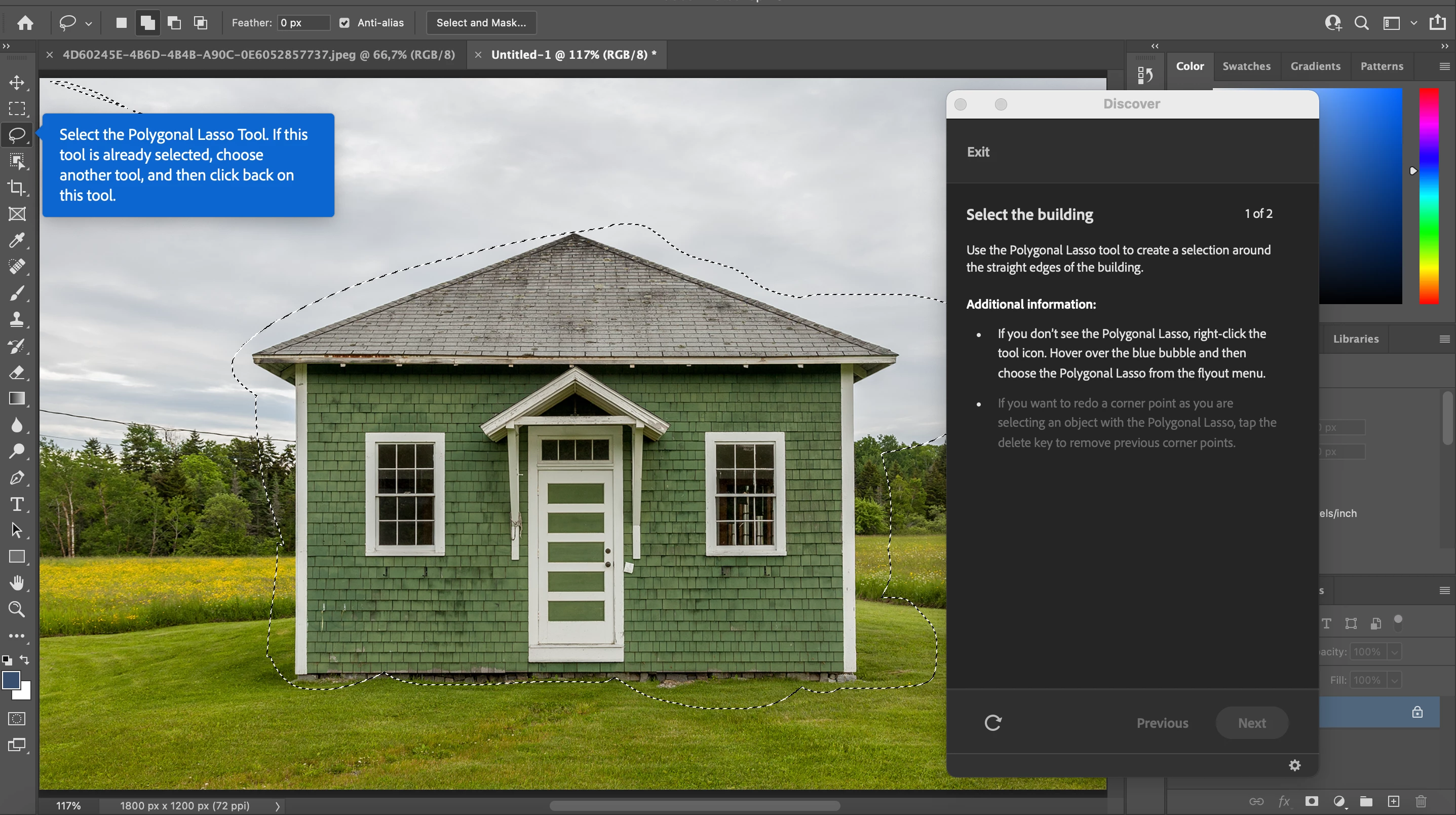Click the Feather input field
Image resolution: width=1456 pixels, height=815 pixels.
[303, 23]
